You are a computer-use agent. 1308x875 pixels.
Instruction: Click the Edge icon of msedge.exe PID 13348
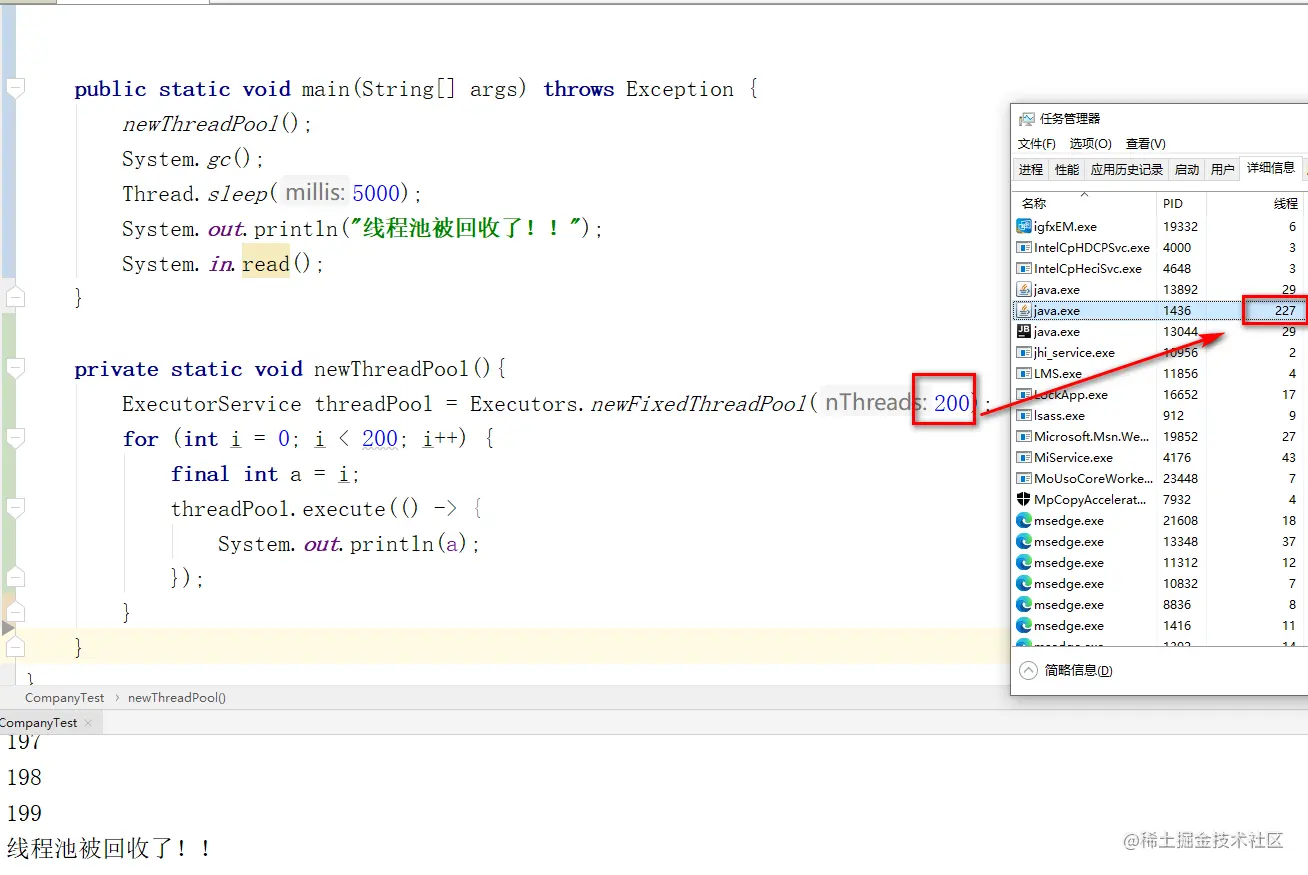tap(1024, 541)
